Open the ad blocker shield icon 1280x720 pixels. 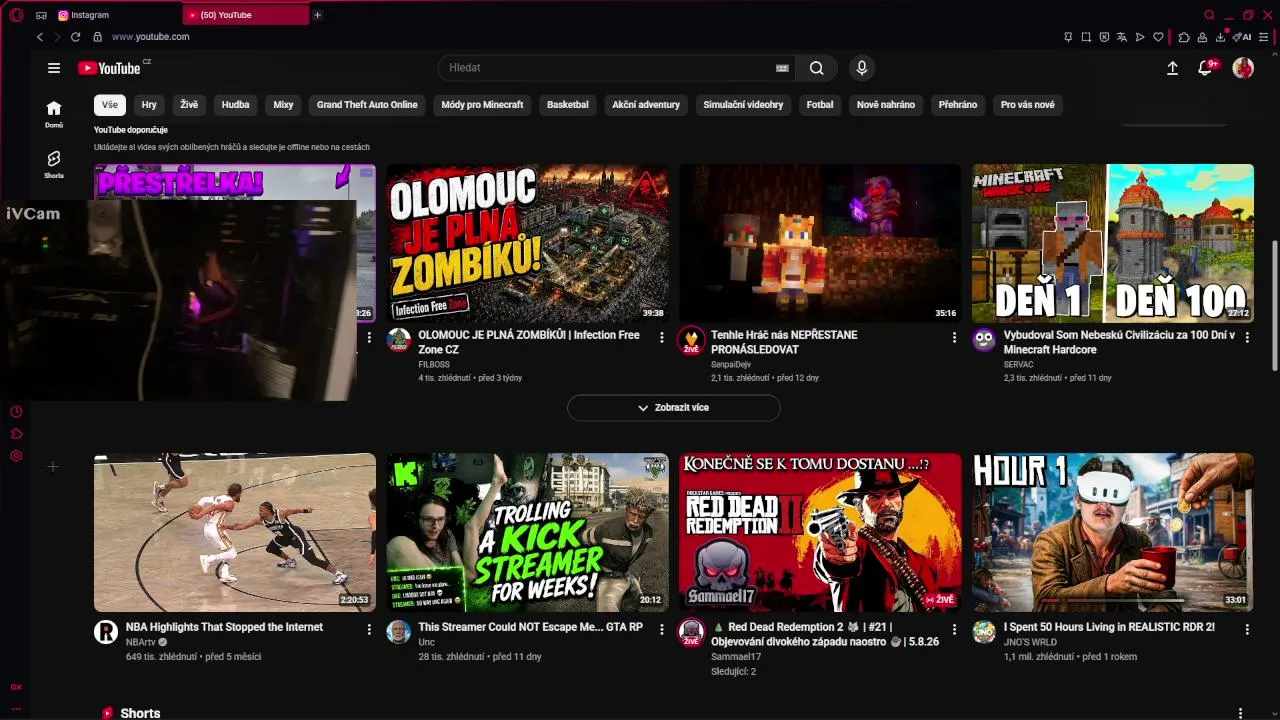coord(1104,37)
